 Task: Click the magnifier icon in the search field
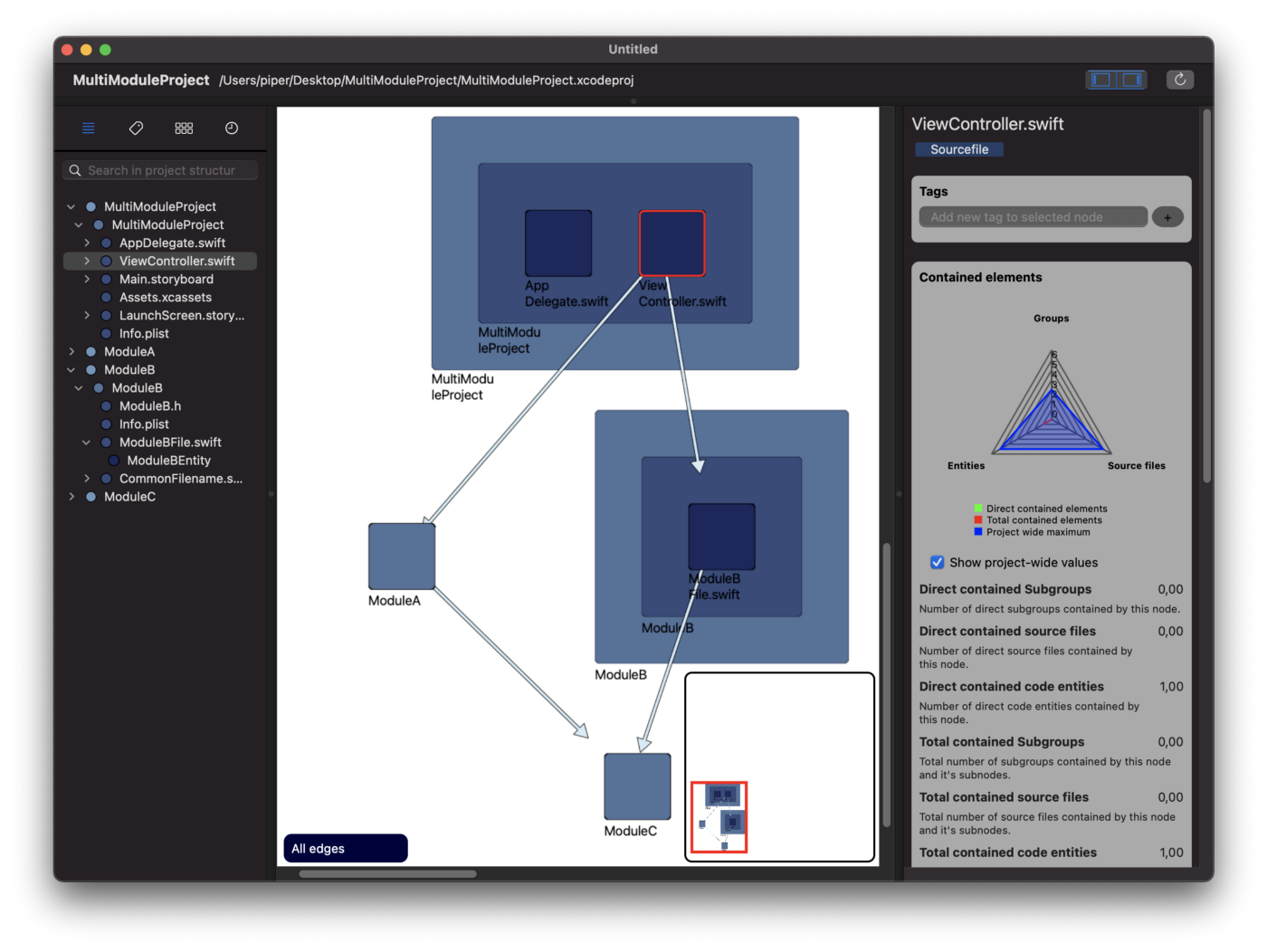(x=75, y=170)
